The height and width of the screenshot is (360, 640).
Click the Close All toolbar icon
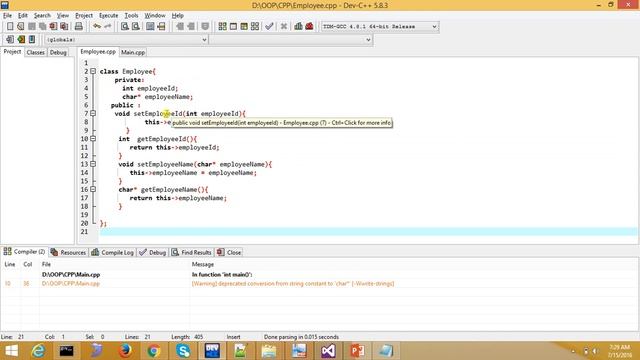pyautogui.click(x=64, y=26)
